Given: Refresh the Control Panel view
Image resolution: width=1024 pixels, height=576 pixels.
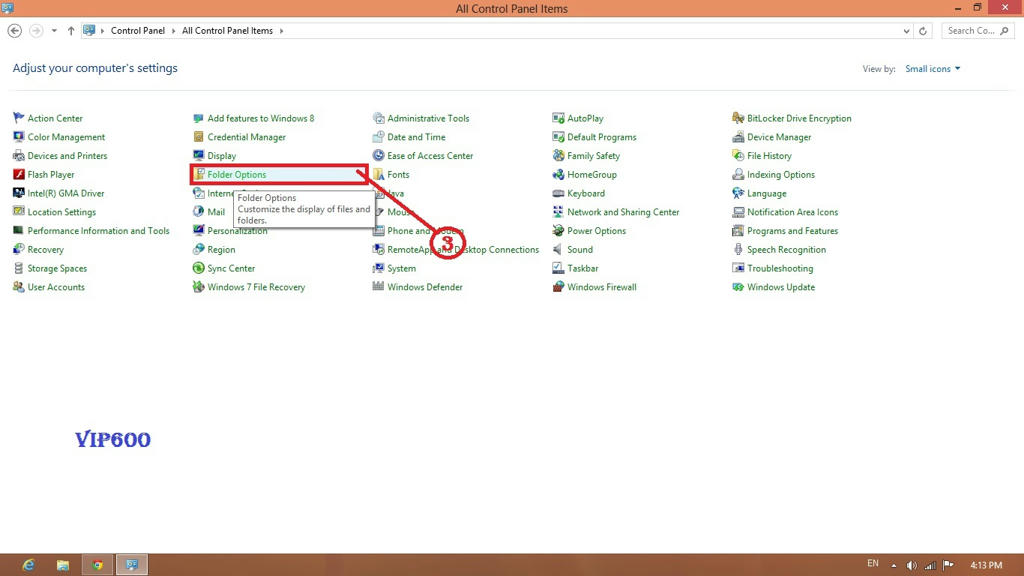Looking at the screenshot, I should click(x=923, y=31).
